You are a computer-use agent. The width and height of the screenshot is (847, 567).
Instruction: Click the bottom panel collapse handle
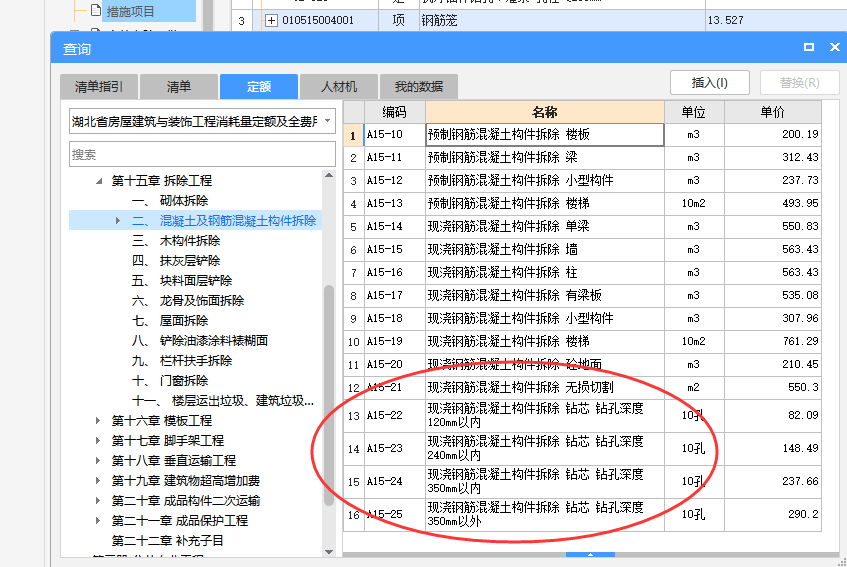590,555
